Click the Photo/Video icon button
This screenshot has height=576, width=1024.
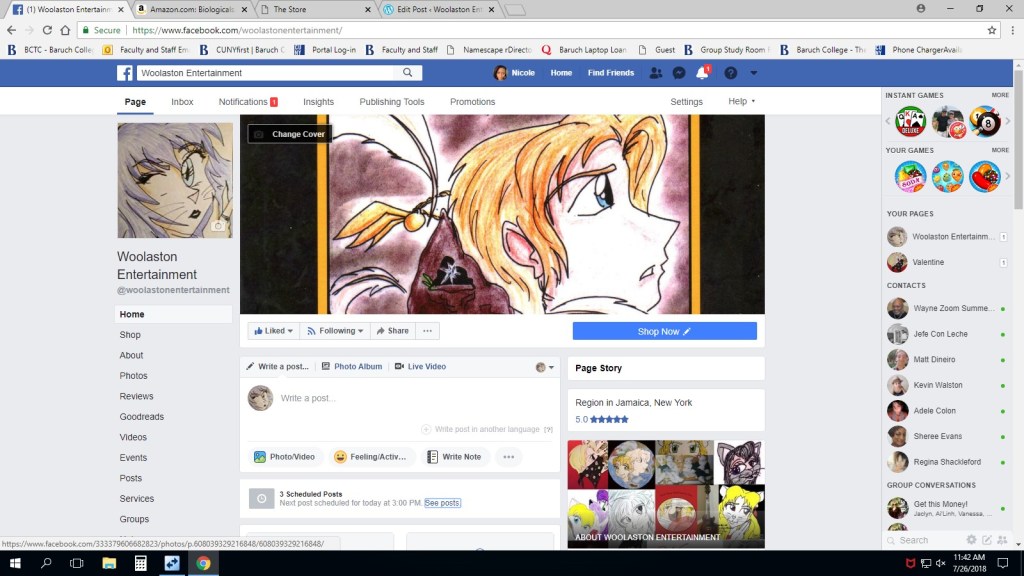click(284, 457)
